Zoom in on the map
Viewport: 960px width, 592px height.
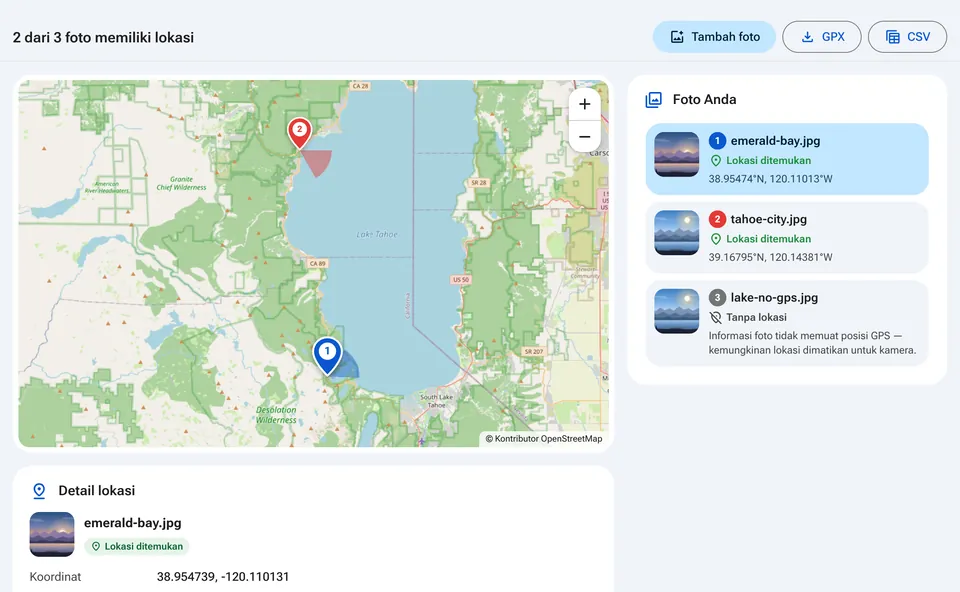pyautogui.click(x=585, y=104)
